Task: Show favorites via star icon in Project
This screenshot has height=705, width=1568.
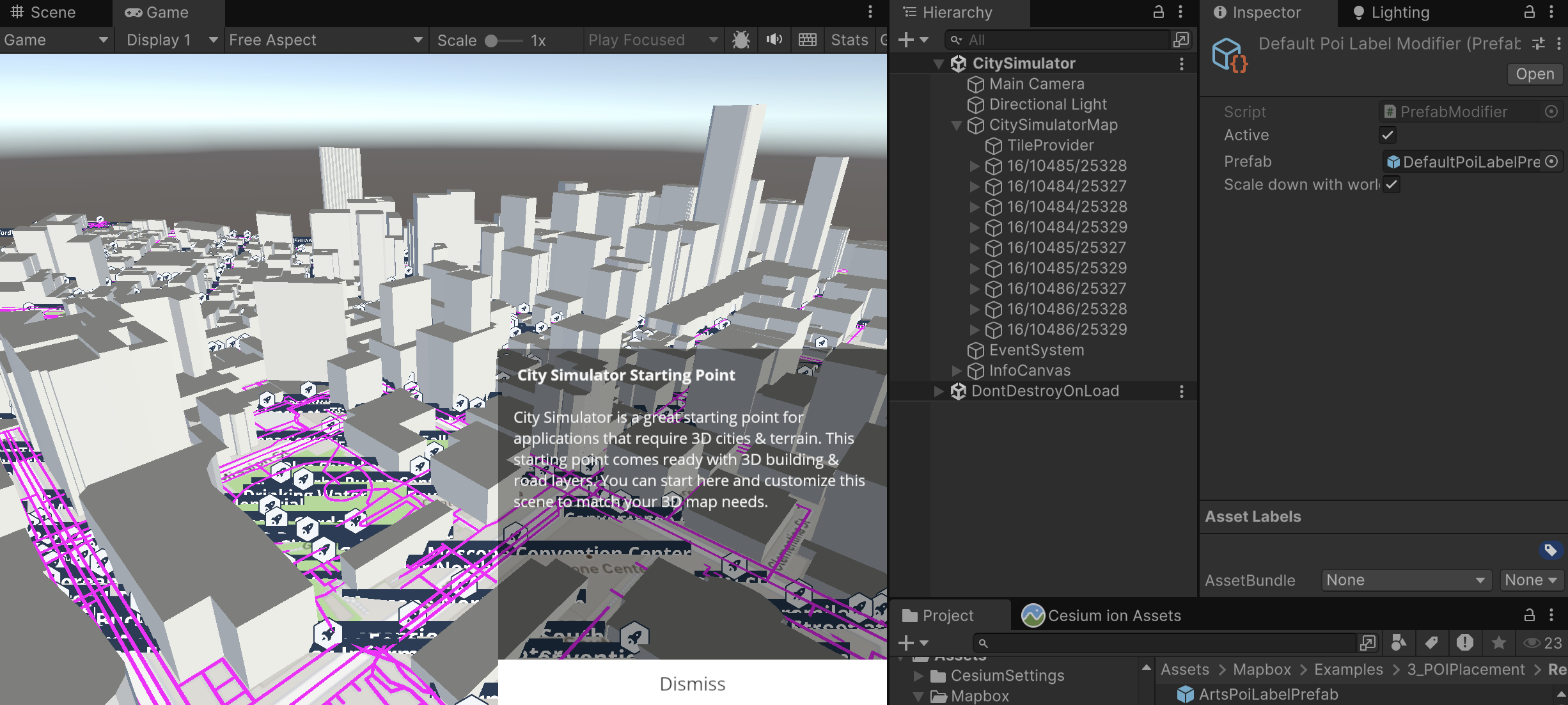Action: 1498,643
